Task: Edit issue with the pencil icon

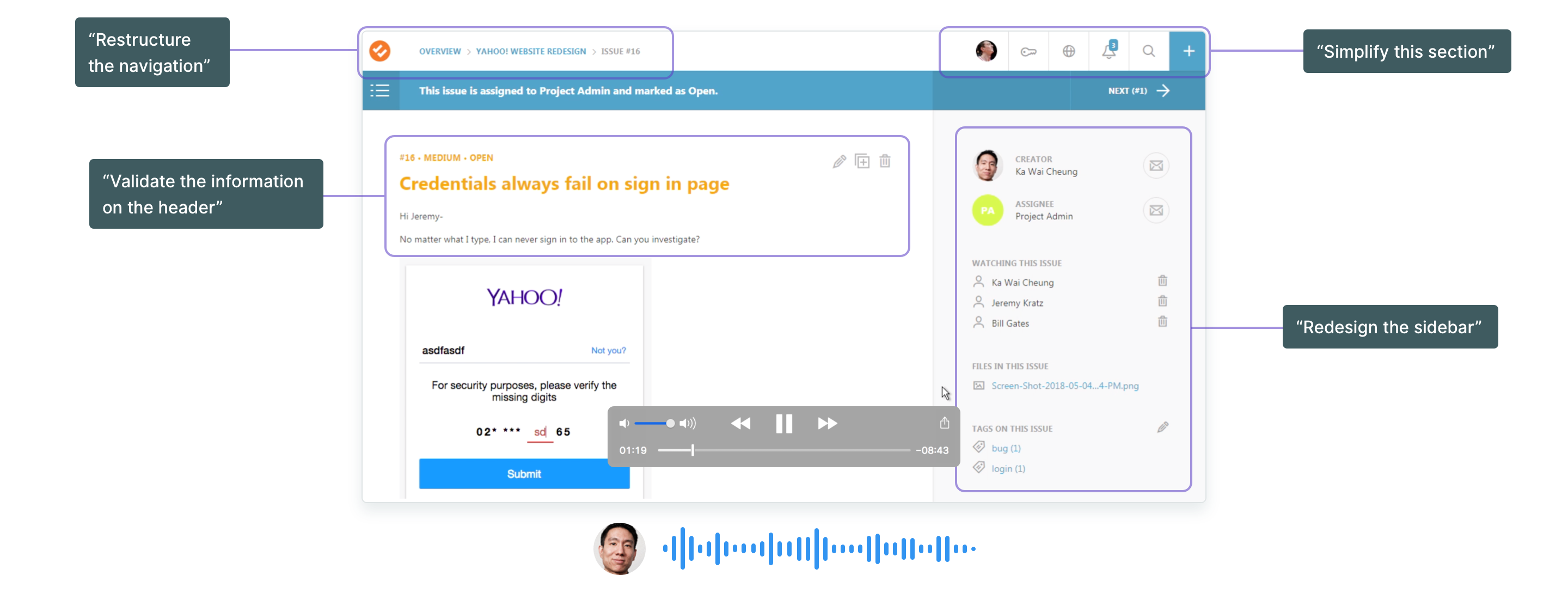Action: tap(839, 161)
